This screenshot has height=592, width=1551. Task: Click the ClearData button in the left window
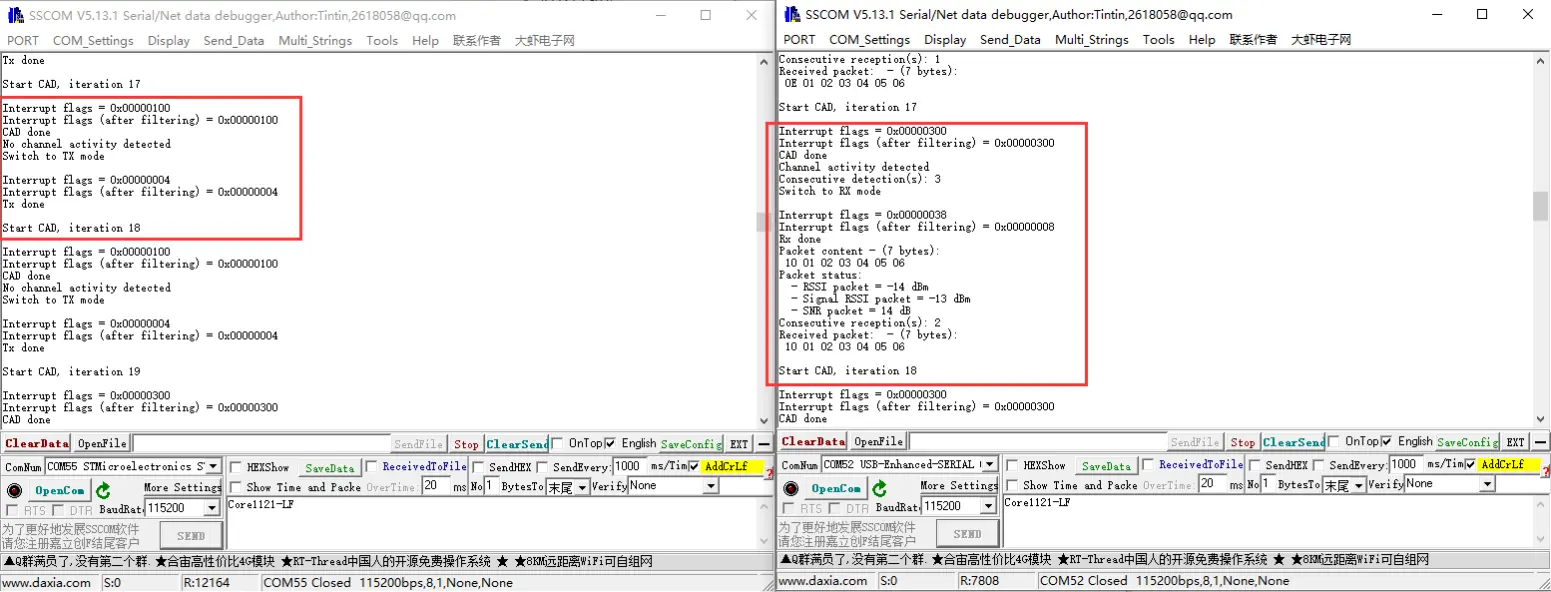pyautogui.click(x=37, y=444)
